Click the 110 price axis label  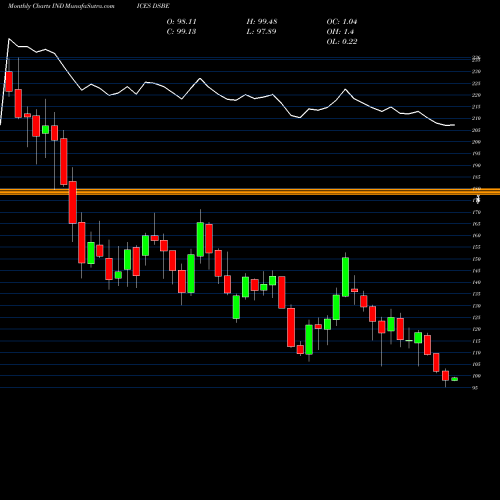[476, 353]
